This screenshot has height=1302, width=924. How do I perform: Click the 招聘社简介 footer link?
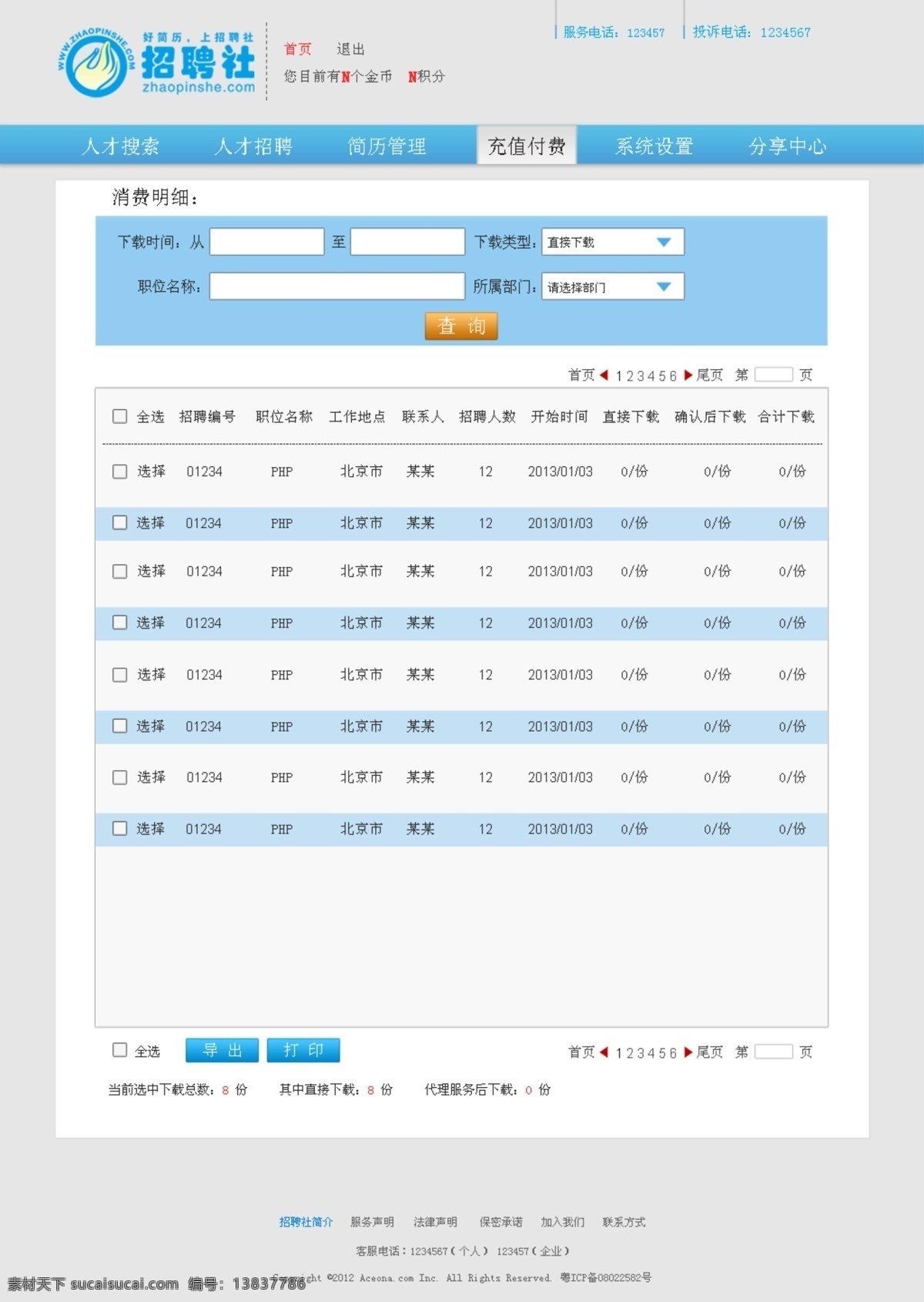coord(306,1222)
